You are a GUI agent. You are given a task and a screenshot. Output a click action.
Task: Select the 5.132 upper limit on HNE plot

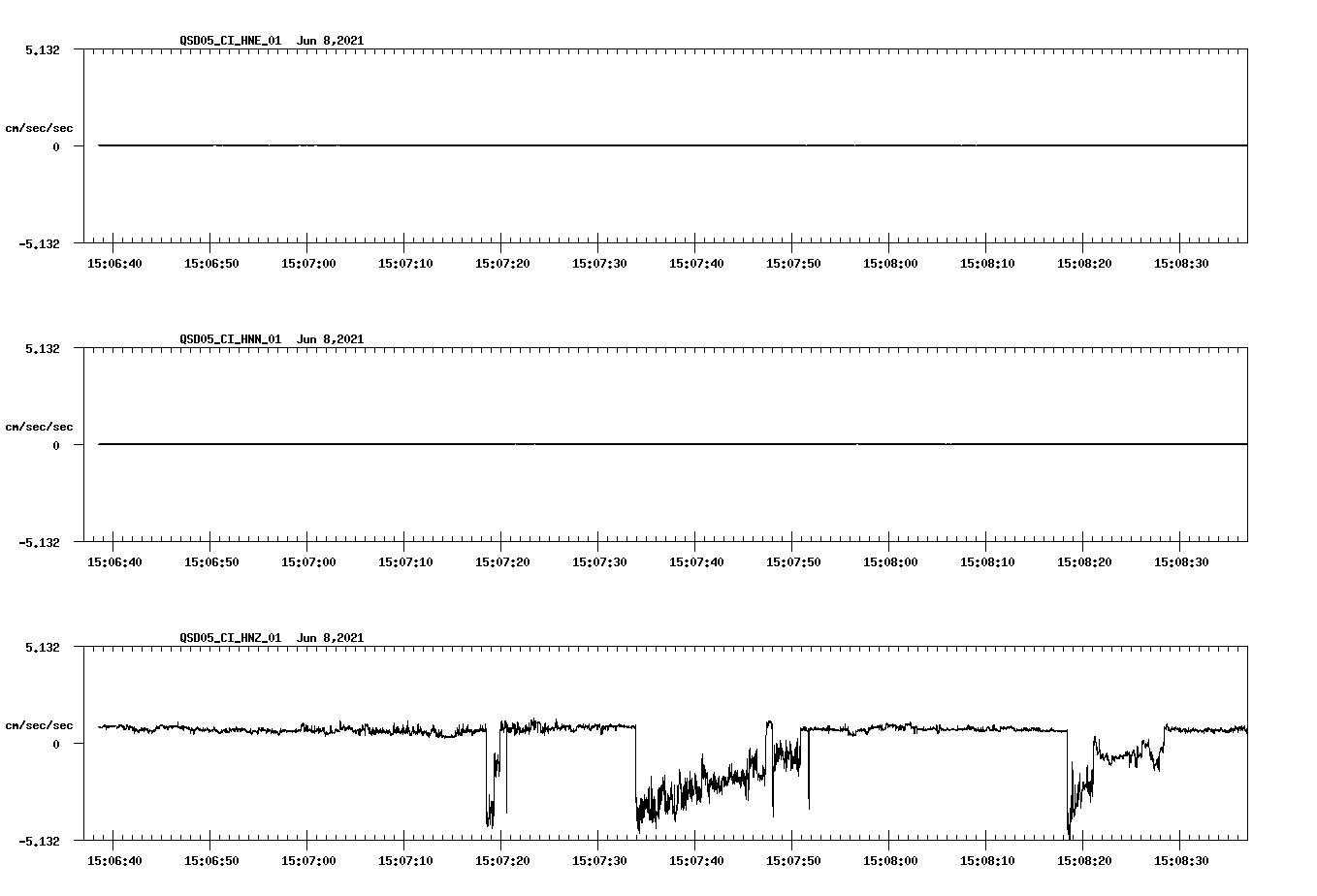[x=42, y=49]
